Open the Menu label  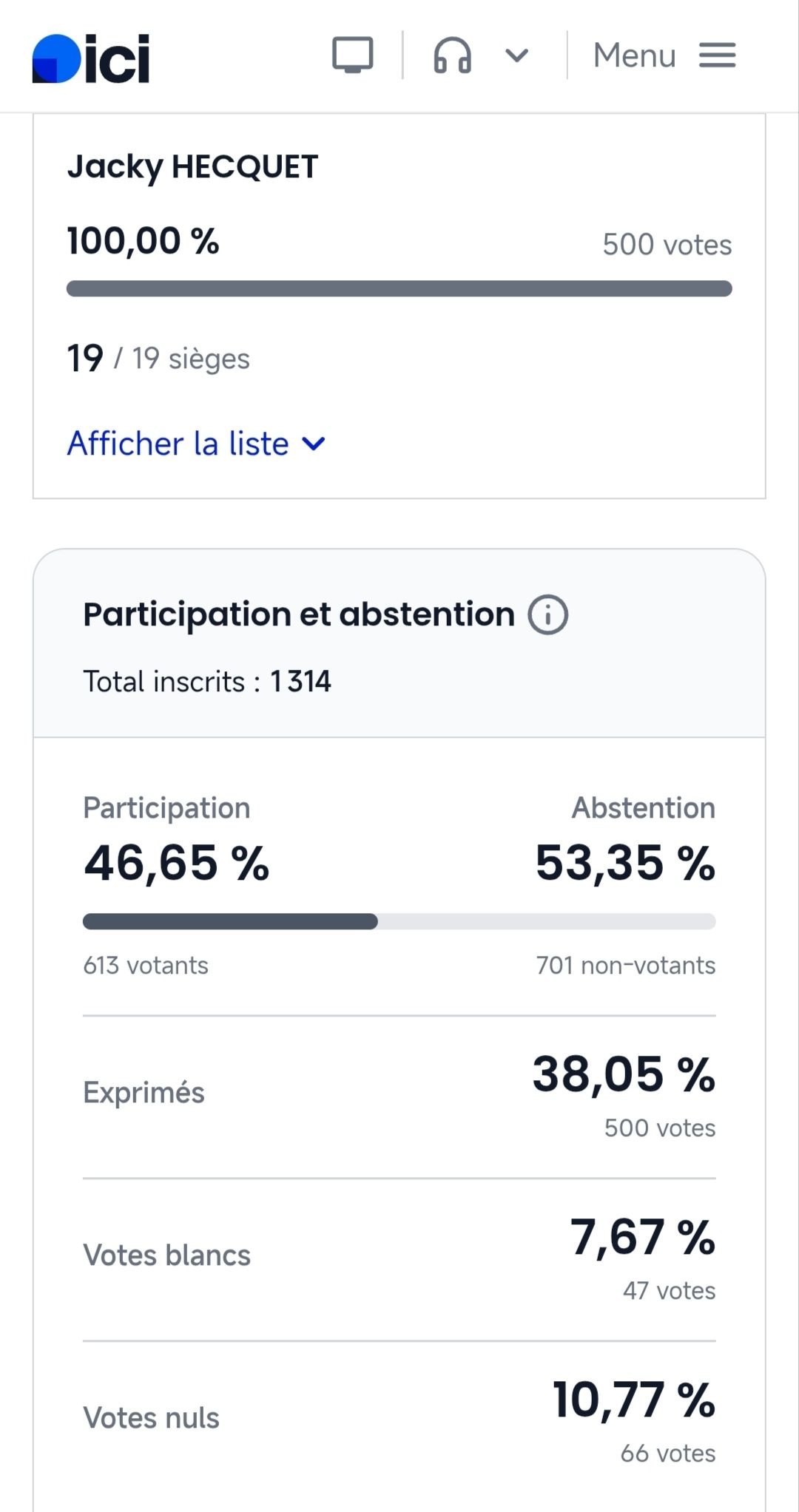pyautogui.click(x=634, y=55)
